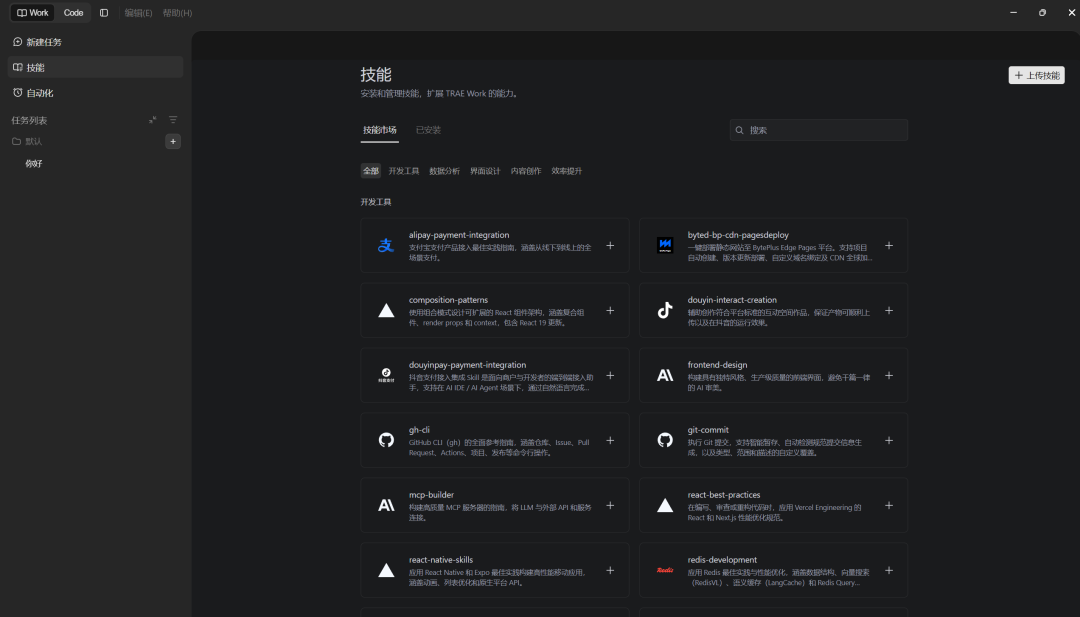Click the TikTok logo on douyin-interact-creation
Screen dimensions: 1080x617
coord(665,311)
